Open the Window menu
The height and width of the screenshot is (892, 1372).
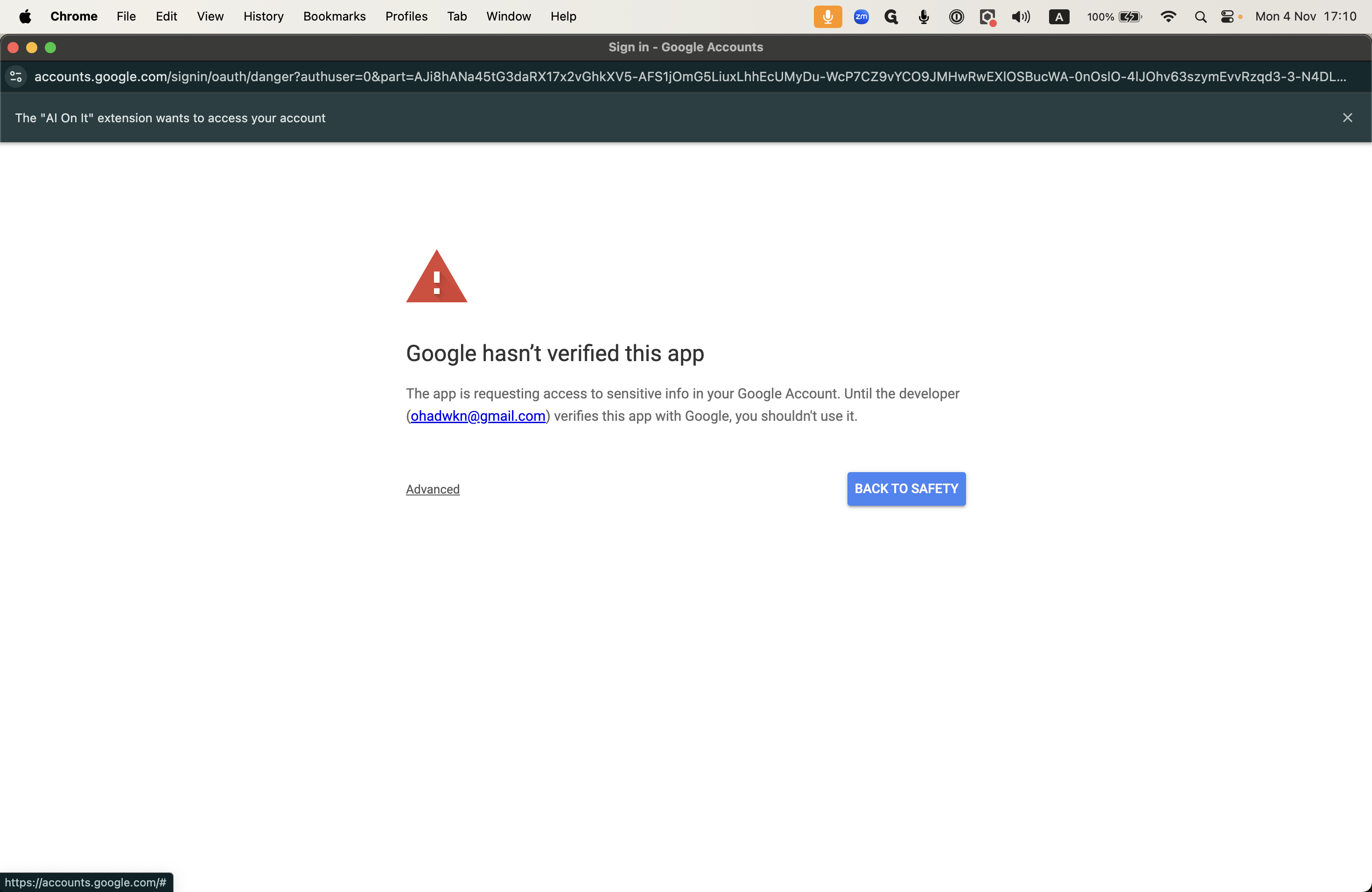coord(509,17)
